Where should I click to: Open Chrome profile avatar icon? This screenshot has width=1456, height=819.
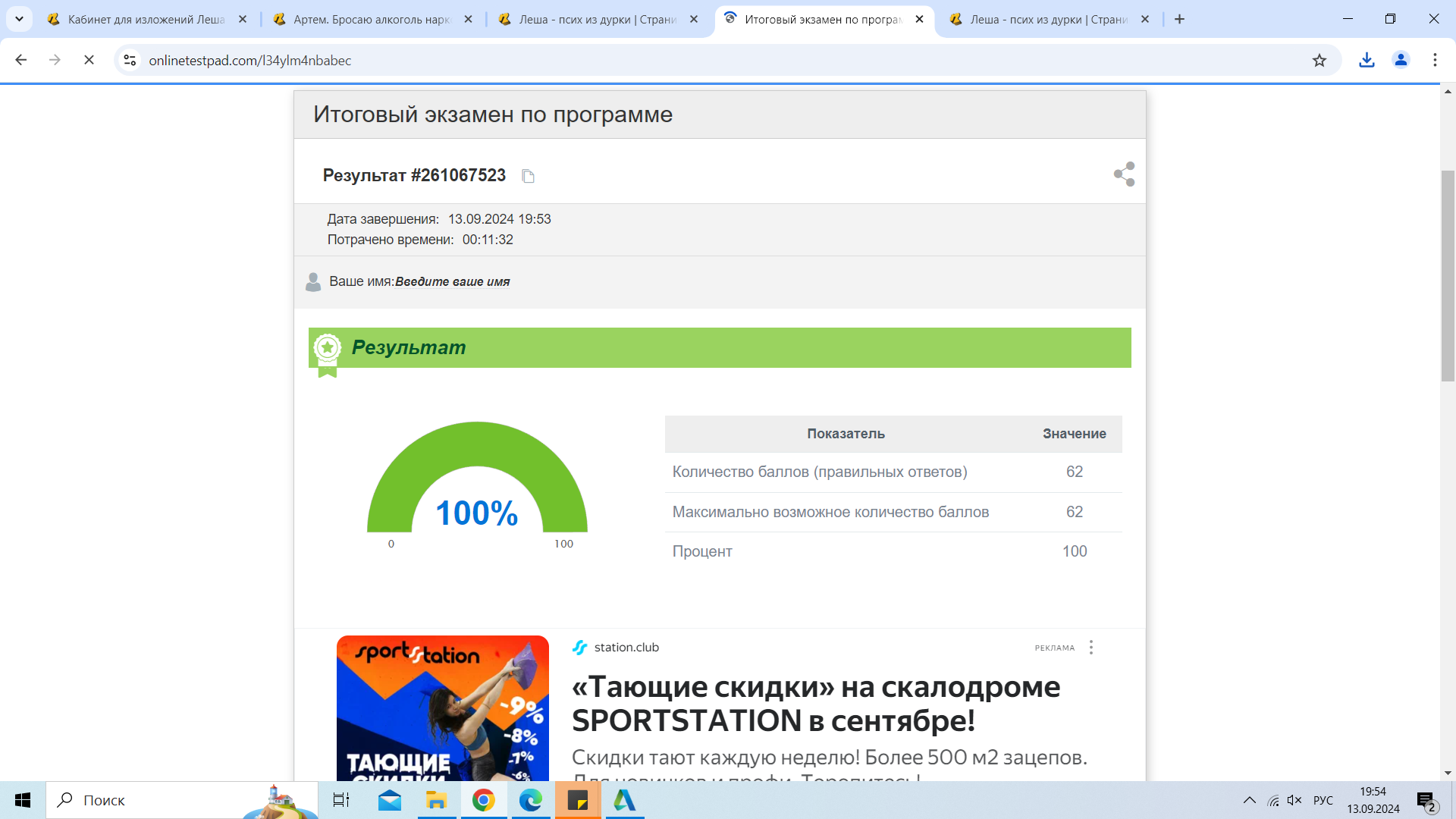click(1401, 61)
